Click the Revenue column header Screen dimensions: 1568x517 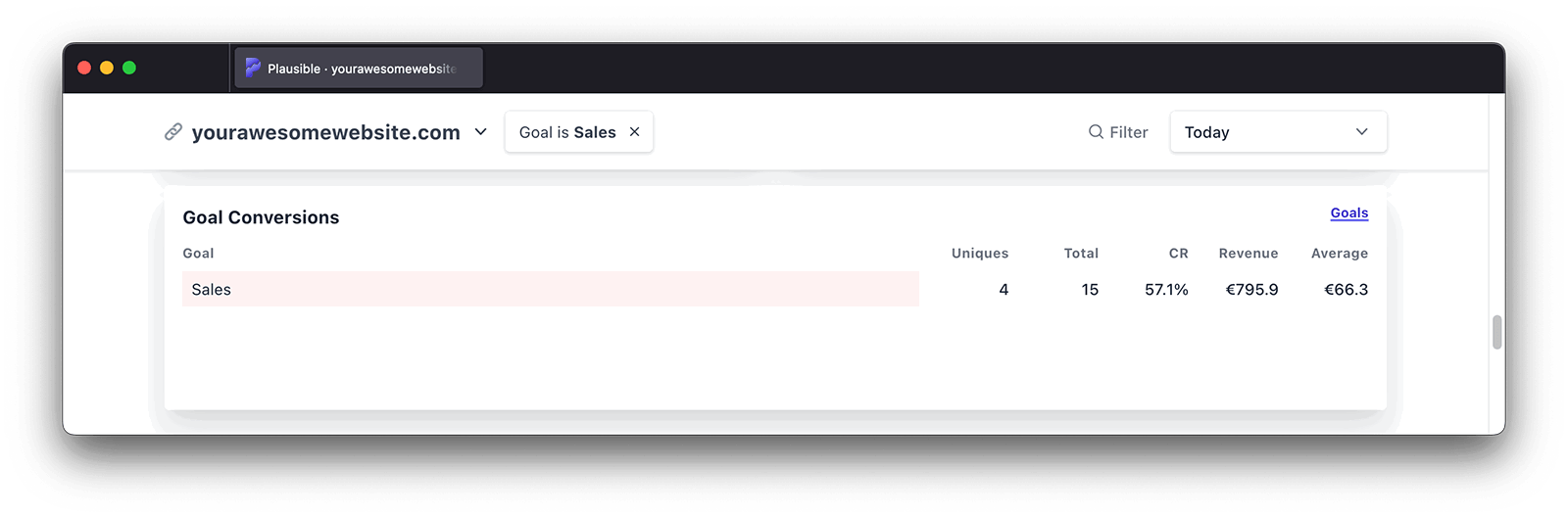point(1248,254)
